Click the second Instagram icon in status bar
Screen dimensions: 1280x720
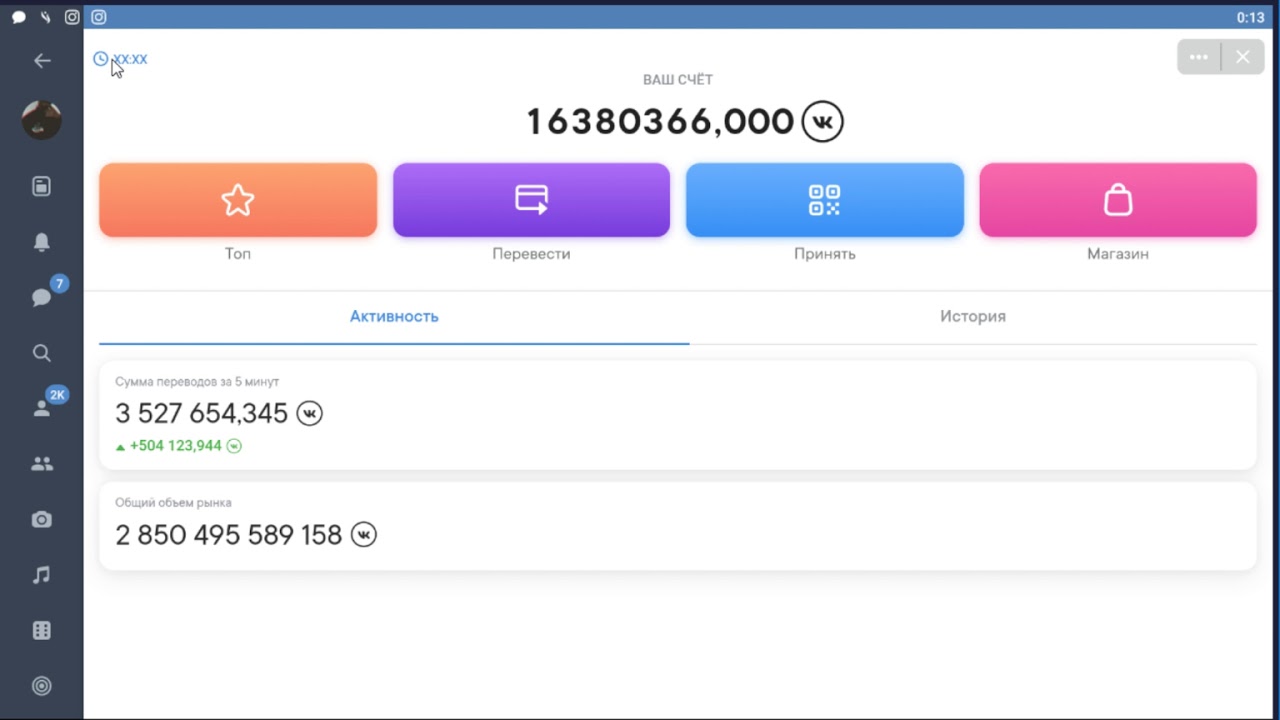(98, 17)
